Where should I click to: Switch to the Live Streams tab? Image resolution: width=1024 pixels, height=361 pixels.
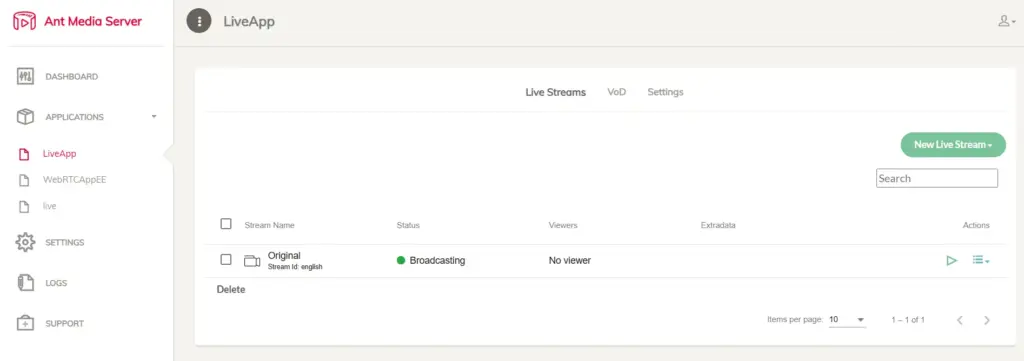(x=556, y=92)
